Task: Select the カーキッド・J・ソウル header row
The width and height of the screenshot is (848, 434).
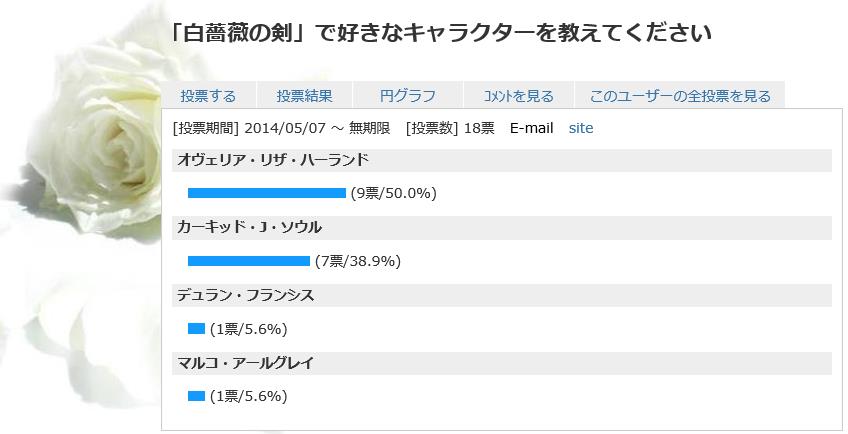Action: pyautogui.click(x=501, y=228)
